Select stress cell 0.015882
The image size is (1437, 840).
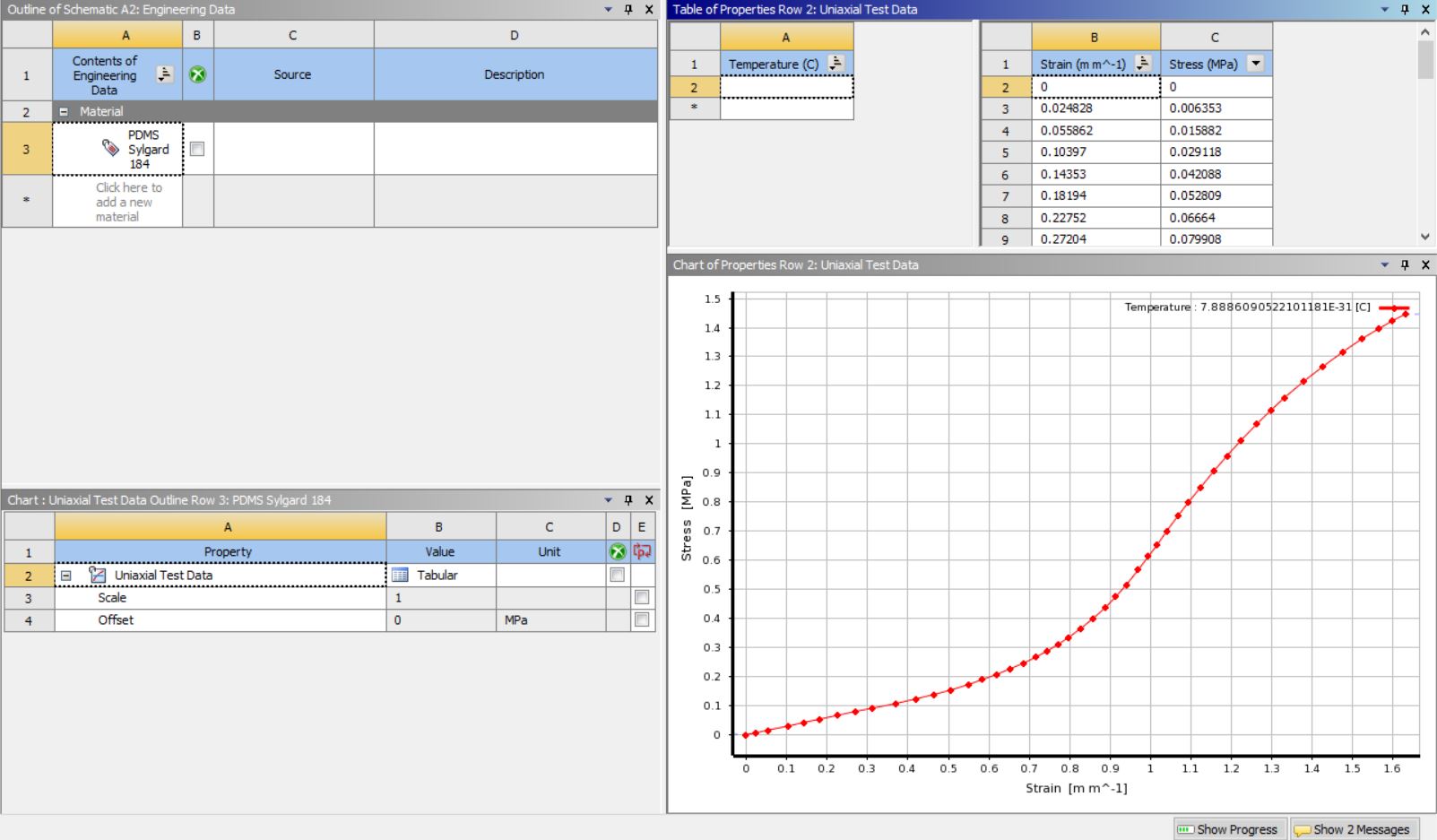pos(1216,131)
